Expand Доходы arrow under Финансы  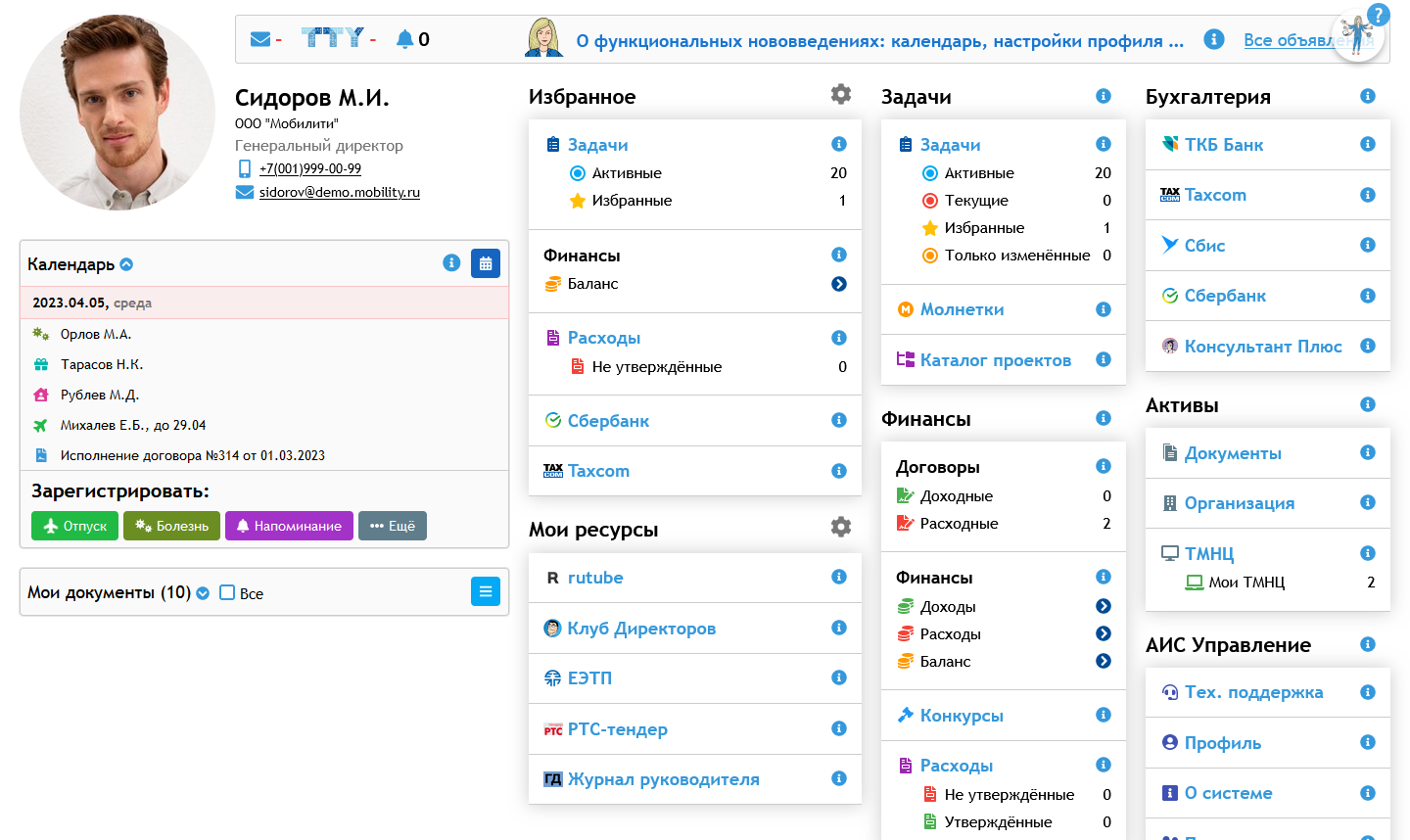pos(1104,606)
